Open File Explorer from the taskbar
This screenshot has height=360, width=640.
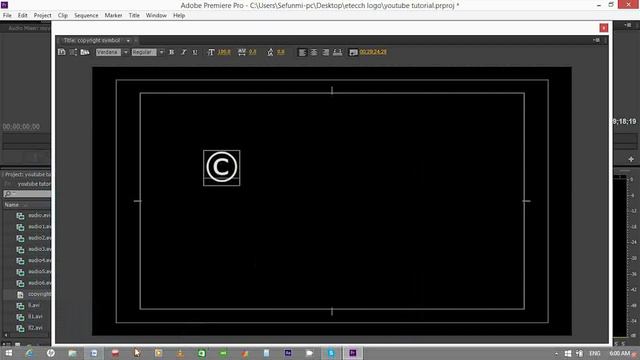pyautogui.click(x=73, y=353)
